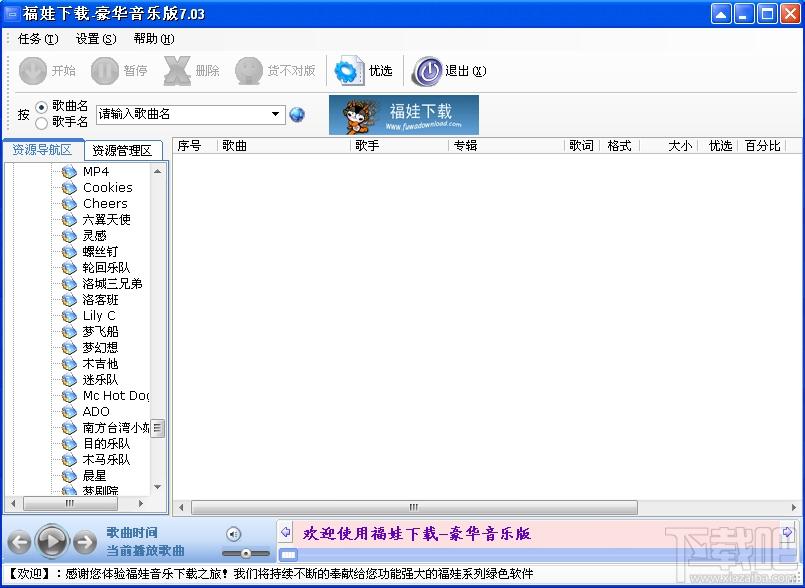805x588 pixels.
Task: Click the round play button
Action: 52,541
